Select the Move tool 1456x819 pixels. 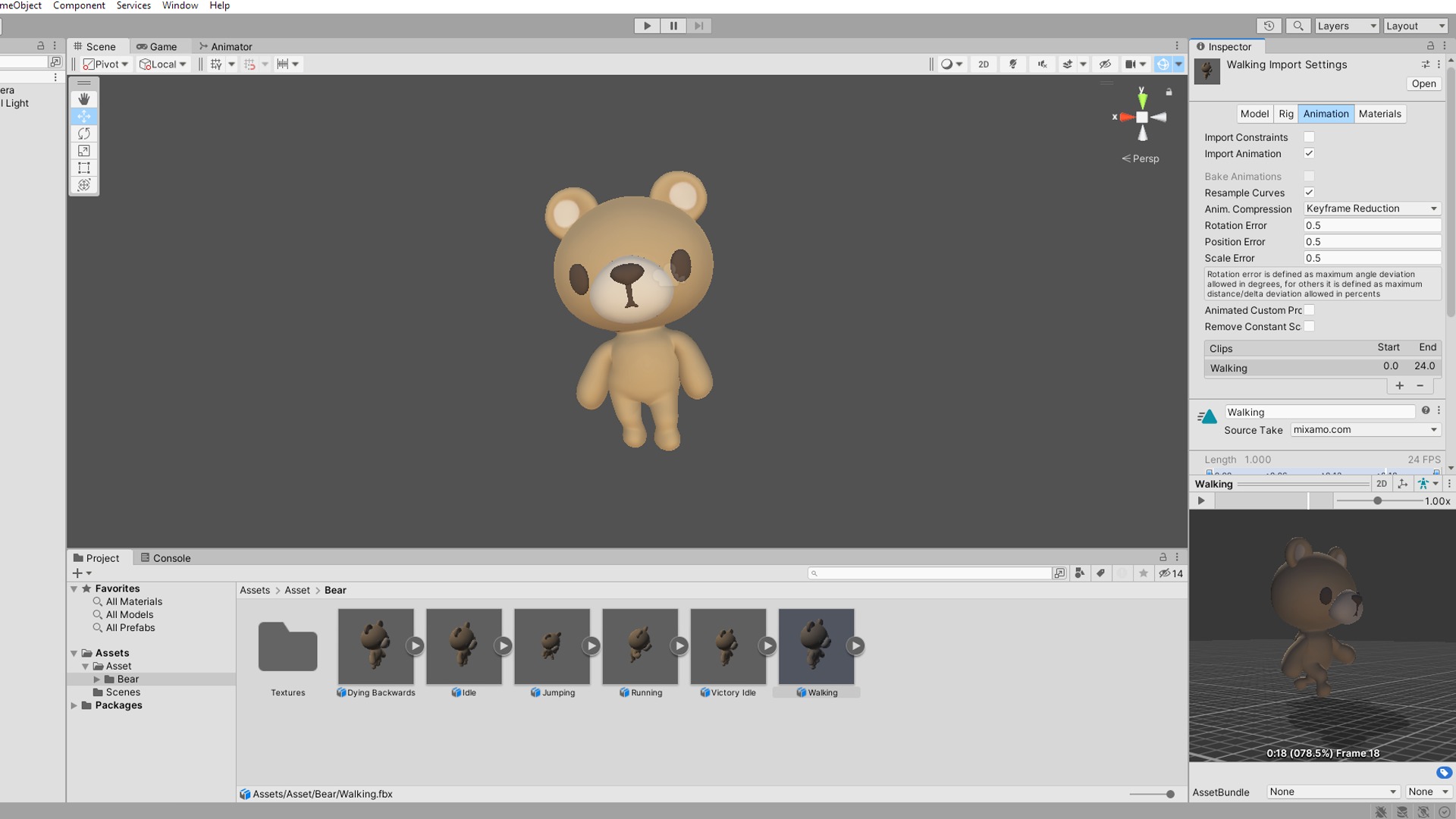(84, 116)
